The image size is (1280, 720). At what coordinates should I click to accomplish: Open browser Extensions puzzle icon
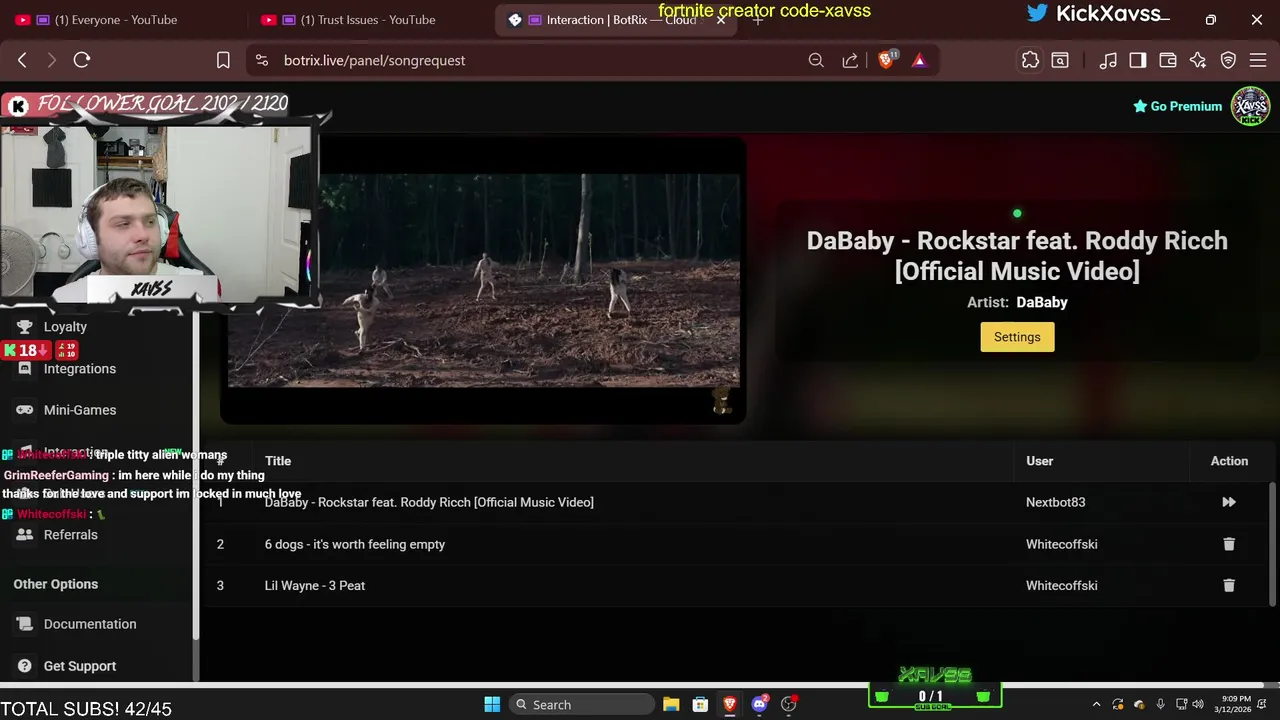coord(1030,60)
